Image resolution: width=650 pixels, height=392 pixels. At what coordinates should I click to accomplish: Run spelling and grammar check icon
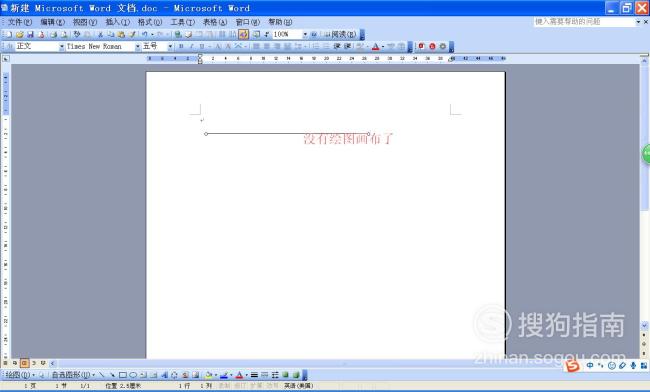pos(77,34)
